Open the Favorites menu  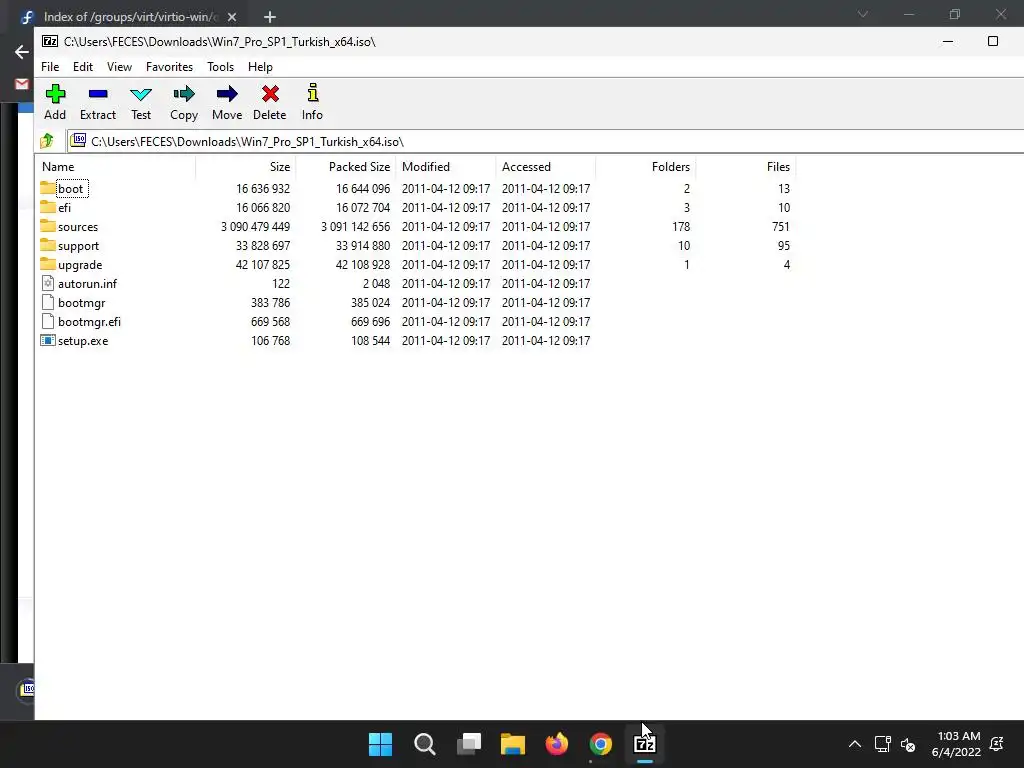coord(169,67)
